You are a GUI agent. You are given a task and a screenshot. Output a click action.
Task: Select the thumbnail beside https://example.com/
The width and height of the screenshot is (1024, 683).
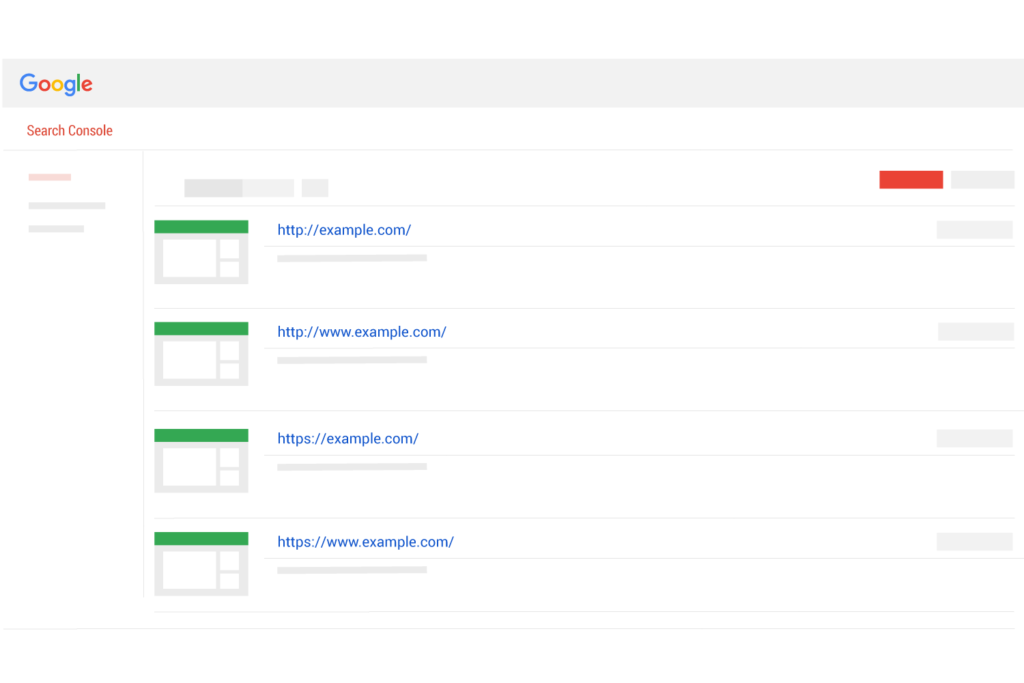(200, 460)
